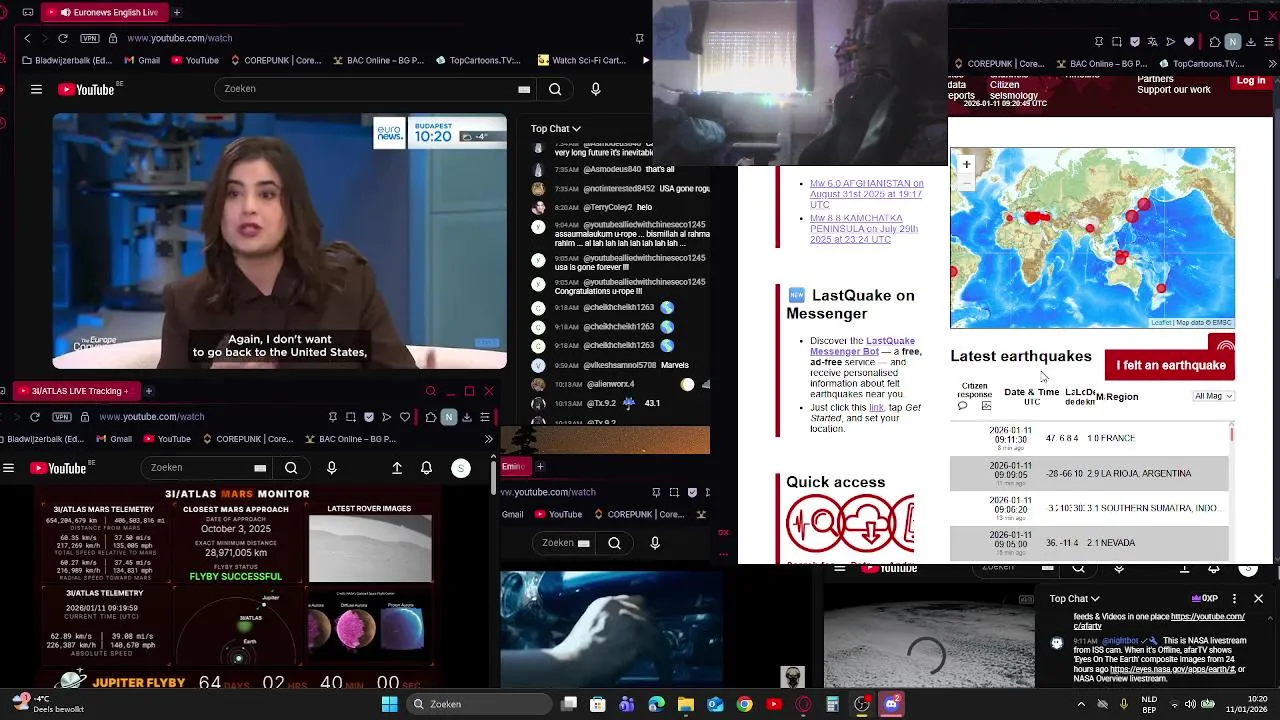Viewport: 1280px width, 720px height.
Task: Open LastQuake Messenger Bot link
Action: [x=862, y=346]
